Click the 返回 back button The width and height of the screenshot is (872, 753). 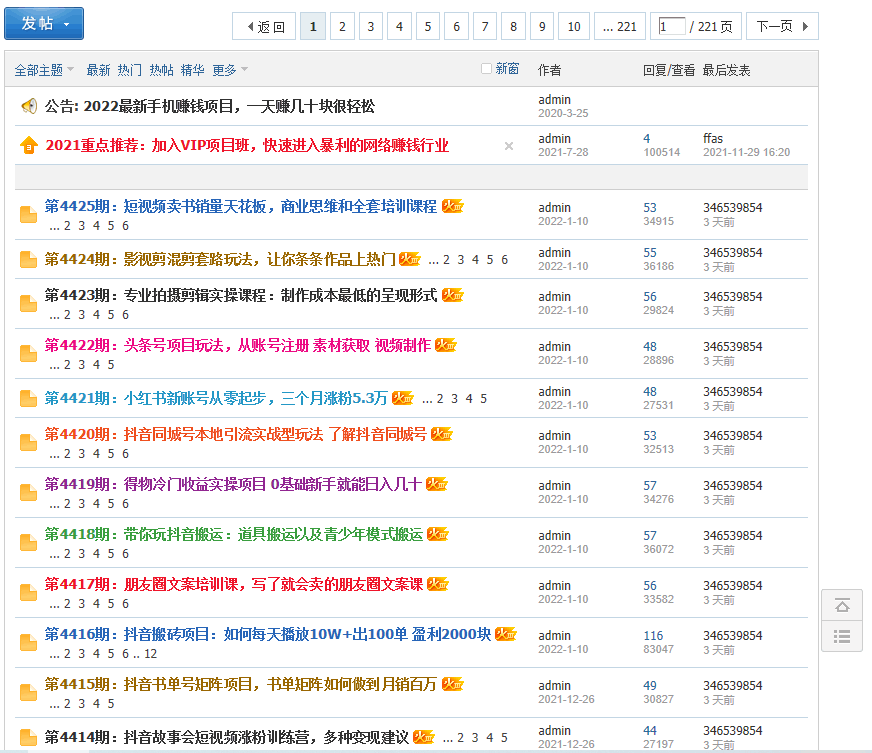point(264,26)
